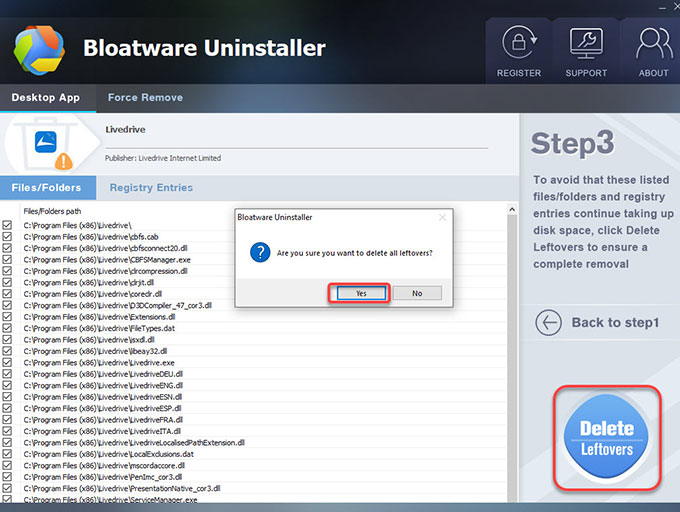
Task: Toggle checkbox for FileTypes.dat
Action: pos(7,328)
